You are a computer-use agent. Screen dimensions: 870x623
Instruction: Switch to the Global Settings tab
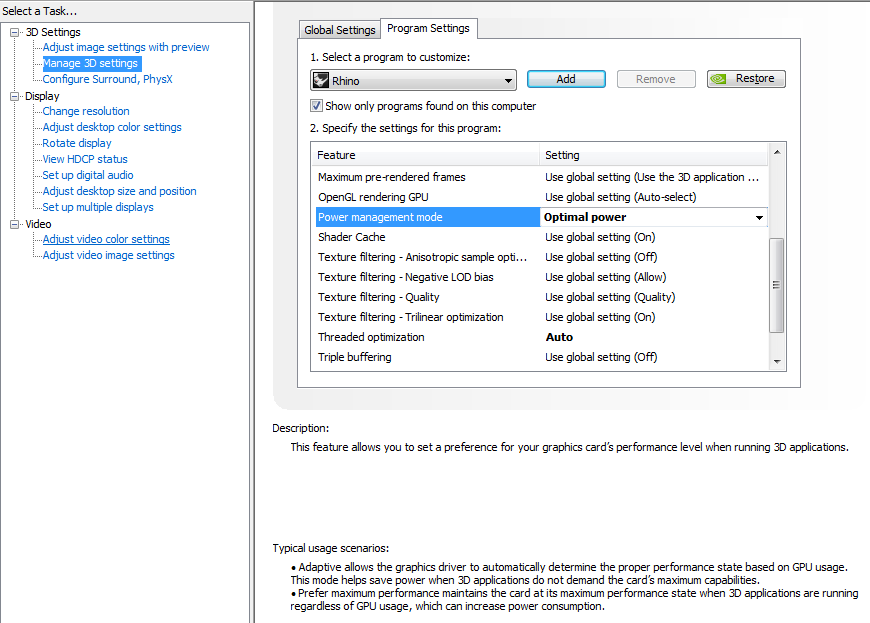(340, 30)
